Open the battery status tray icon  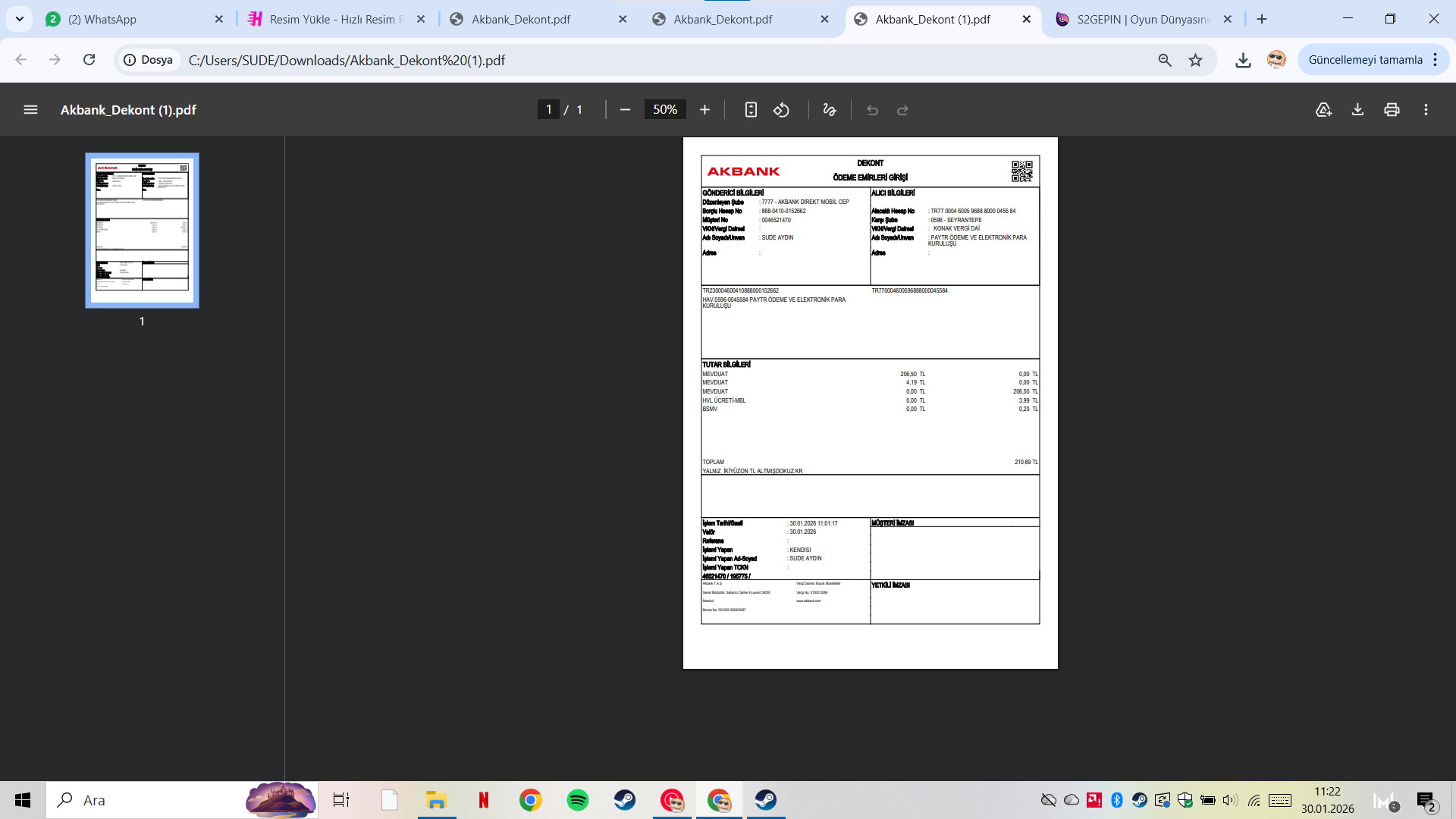pyautogui.click(x=1208, y=800)
